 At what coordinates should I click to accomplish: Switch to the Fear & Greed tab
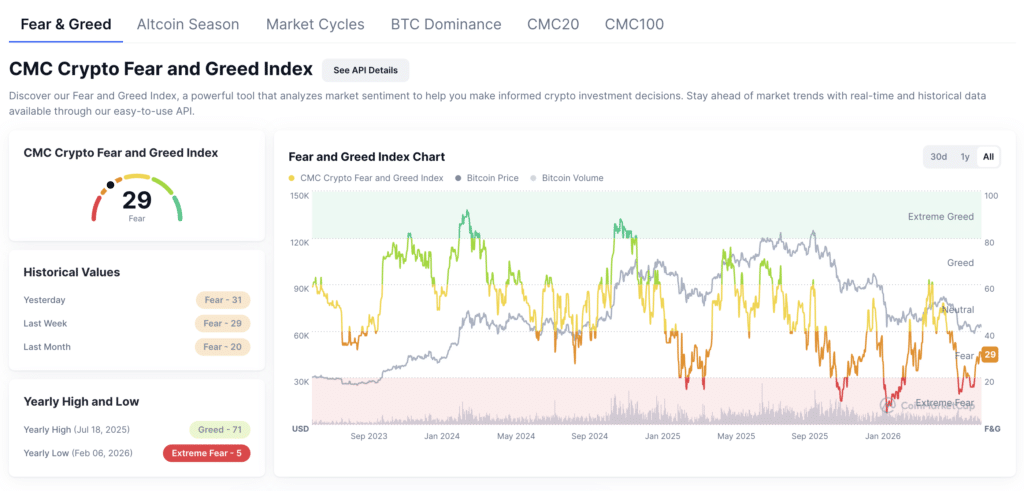point(66,24)
